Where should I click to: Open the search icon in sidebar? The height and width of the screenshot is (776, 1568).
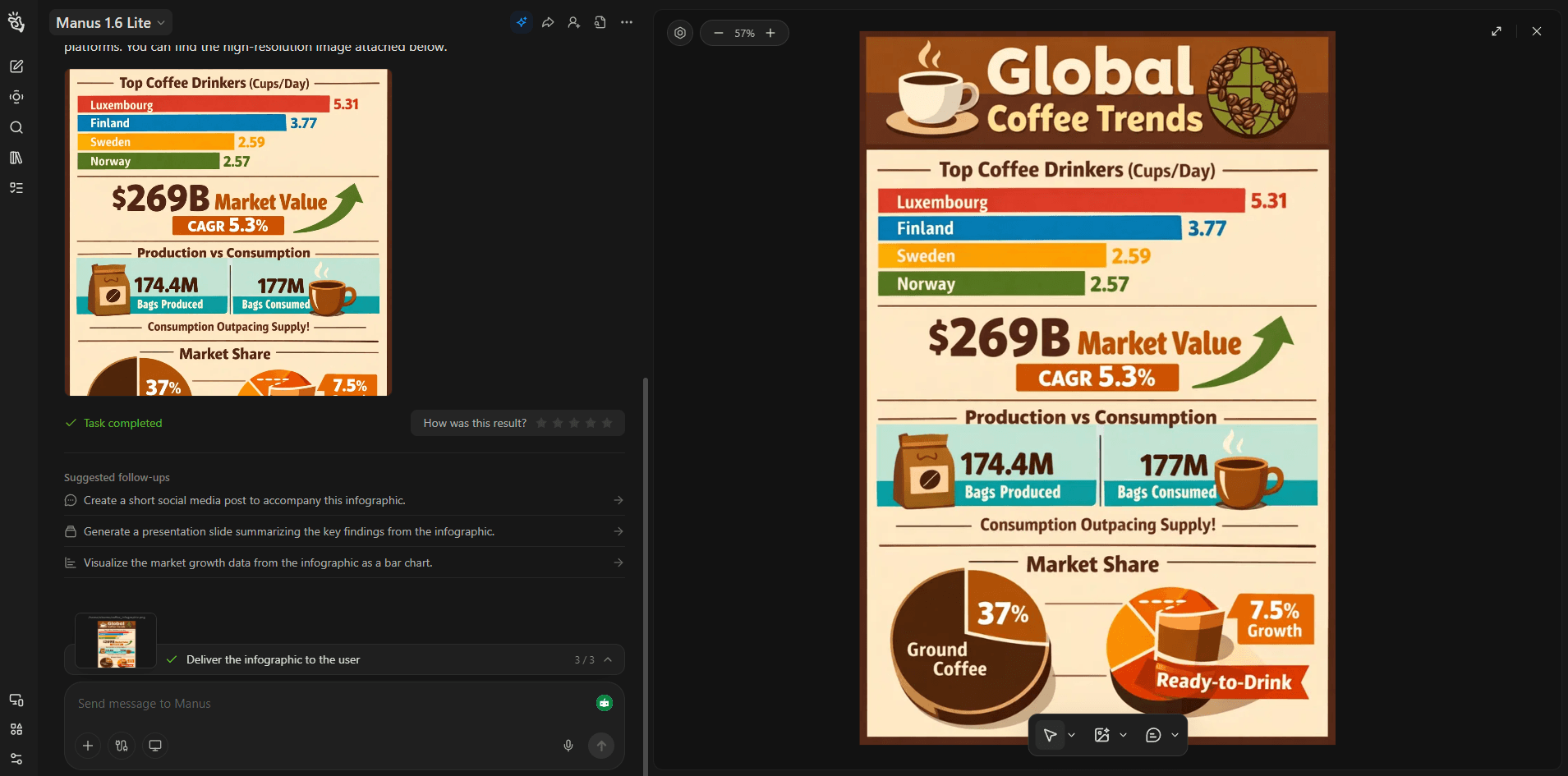[x=16, y=127]
